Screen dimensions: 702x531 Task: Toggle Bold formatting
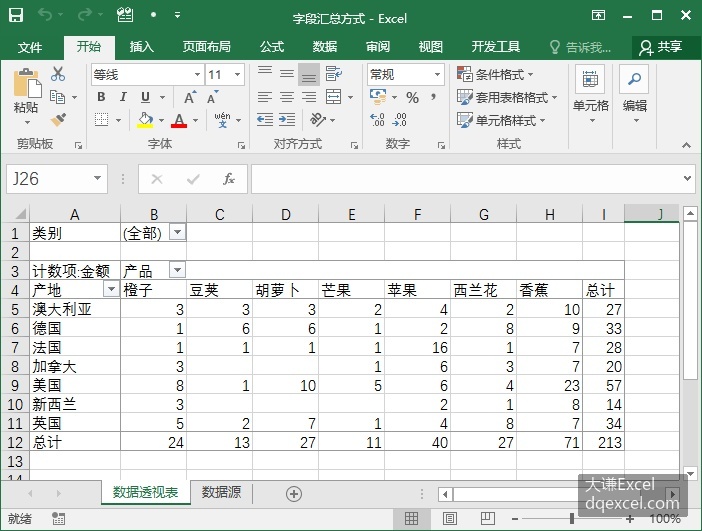[x=101, y=97]
